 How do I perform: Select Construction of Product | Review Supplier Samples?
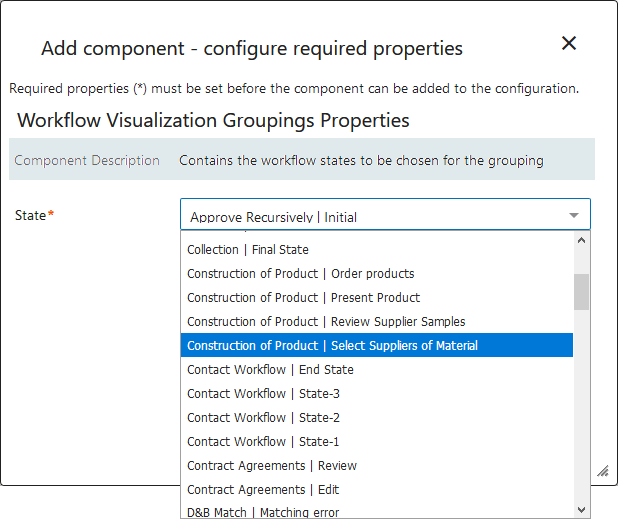click(326, 322)
